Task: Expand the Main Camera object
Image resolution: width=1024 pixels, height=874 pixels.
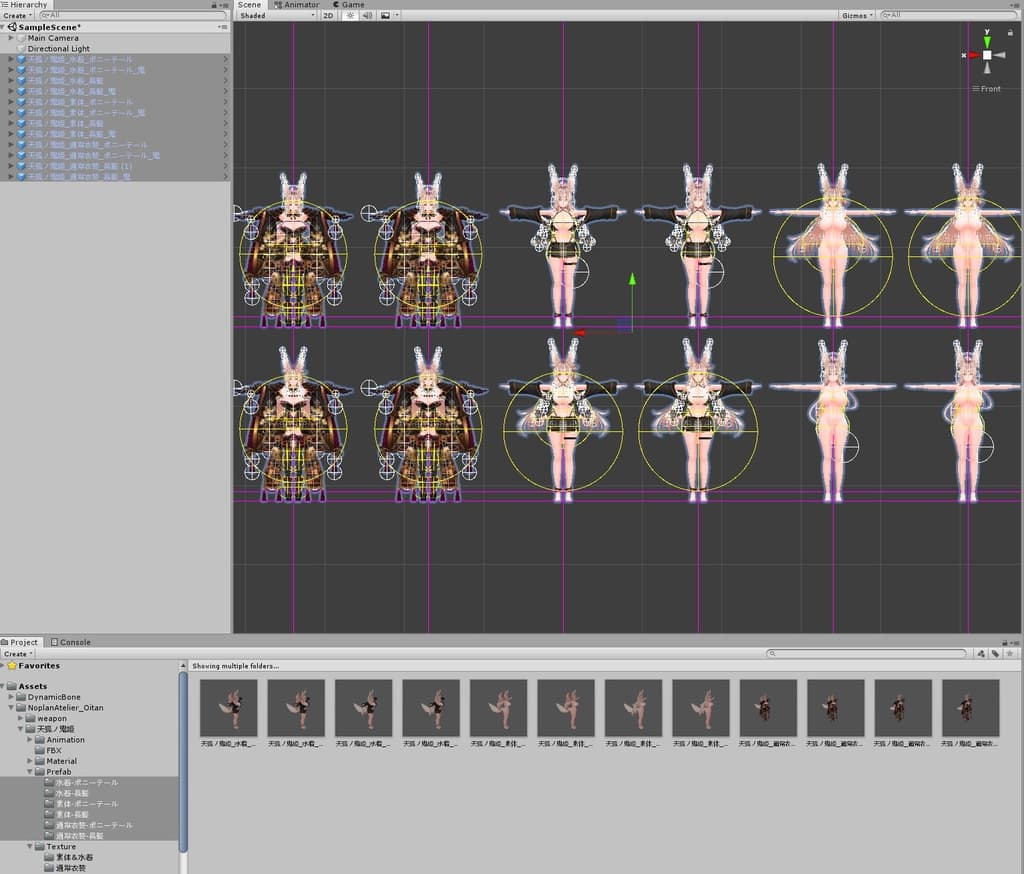Action: pyautogui.click(x=11, y=38)
